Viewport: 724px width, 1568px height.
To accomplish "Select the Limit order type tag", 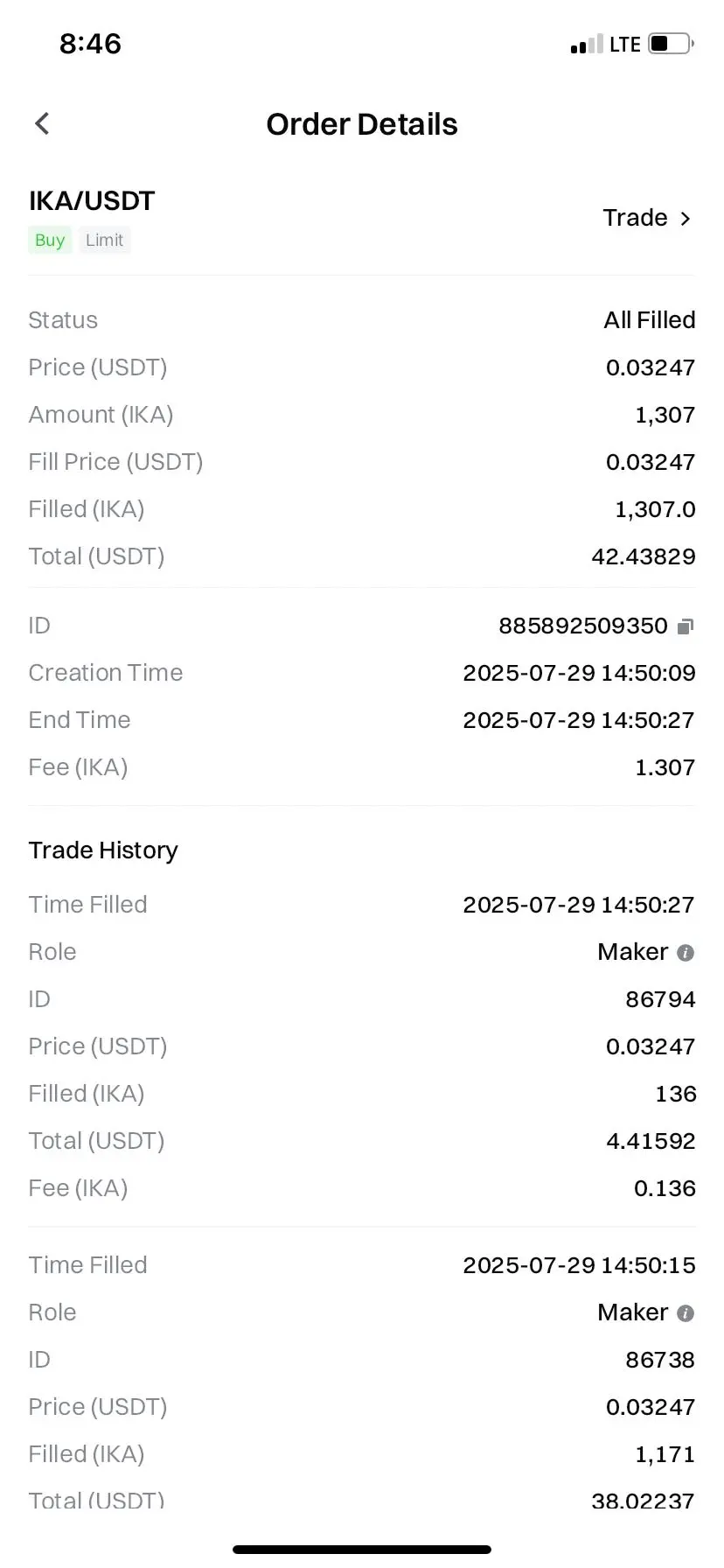I will click(x=104, y=240).
